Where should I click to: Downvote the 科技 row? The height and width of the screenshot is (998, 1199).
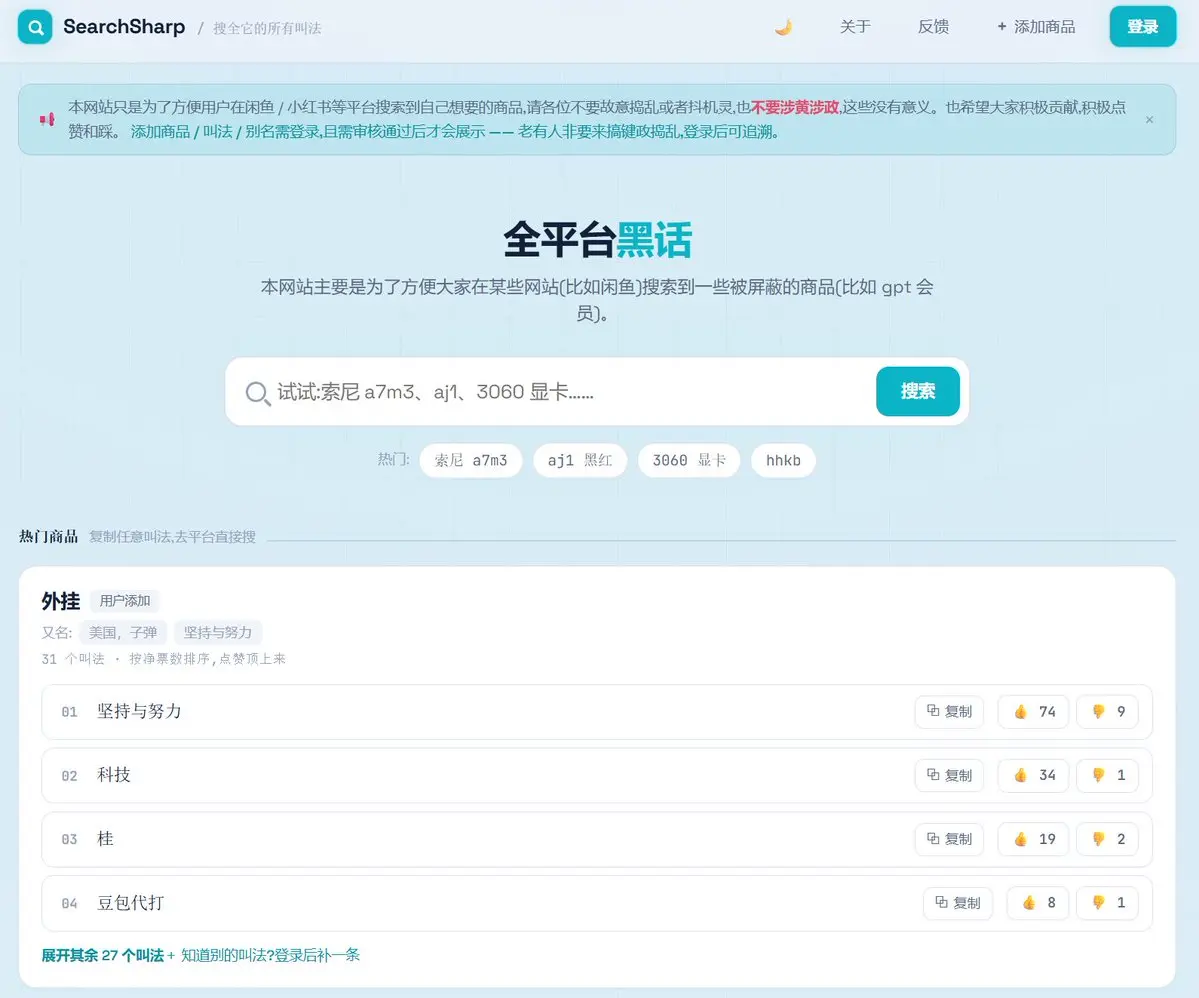point(1107,775)
